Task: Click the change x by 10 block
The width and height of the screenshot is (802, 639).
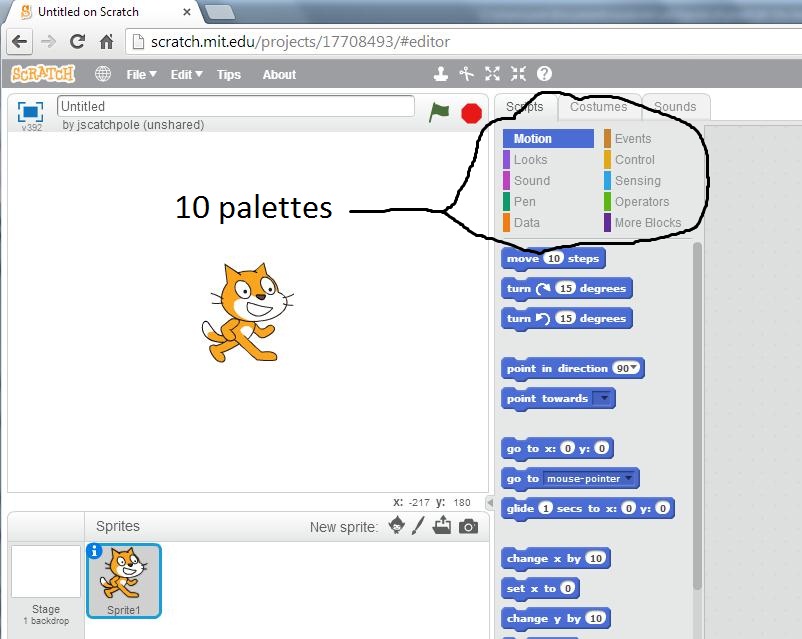Action: (x=556, y=559)
